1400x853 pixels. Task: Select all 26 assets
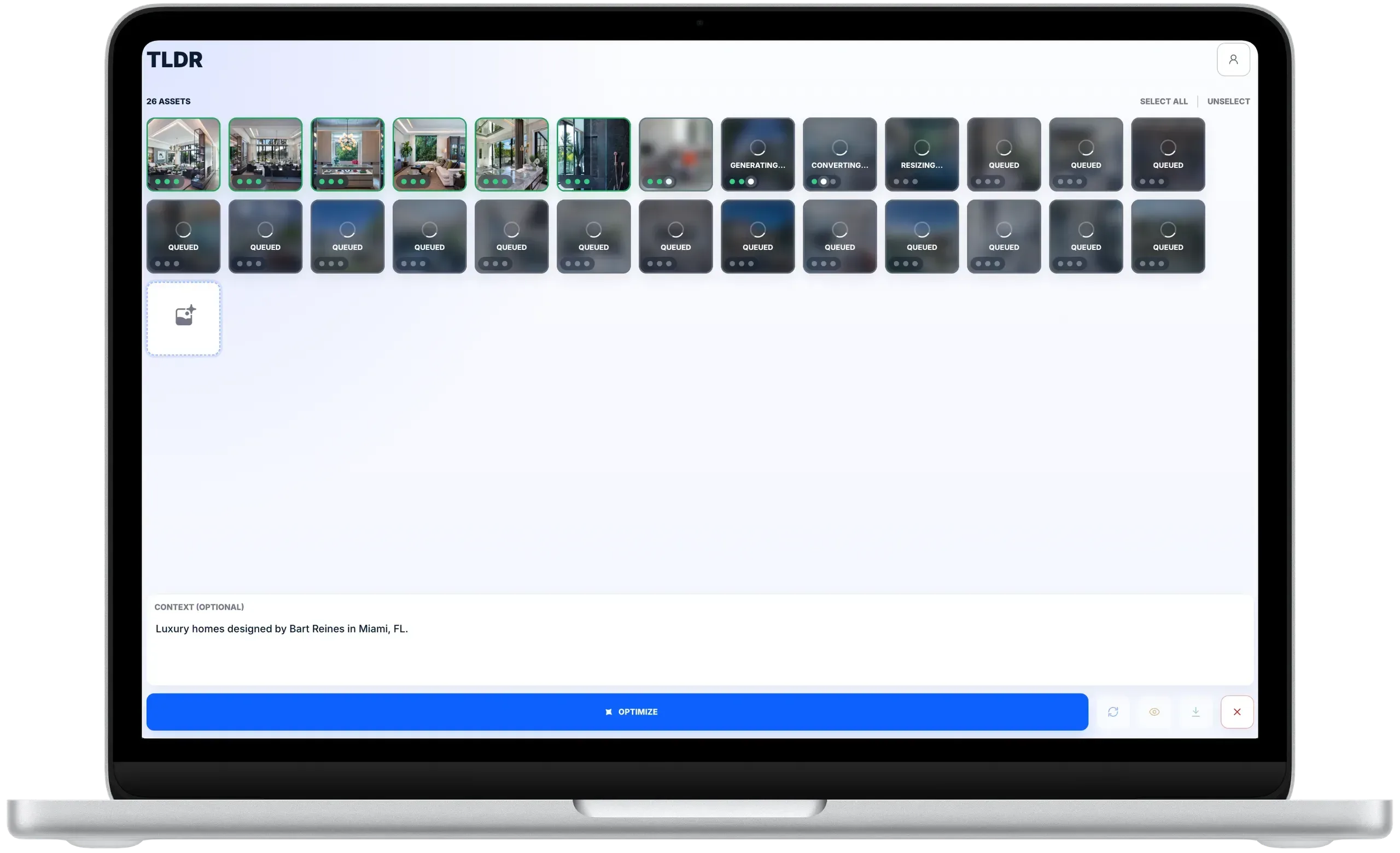click(x=1164, y=101)
